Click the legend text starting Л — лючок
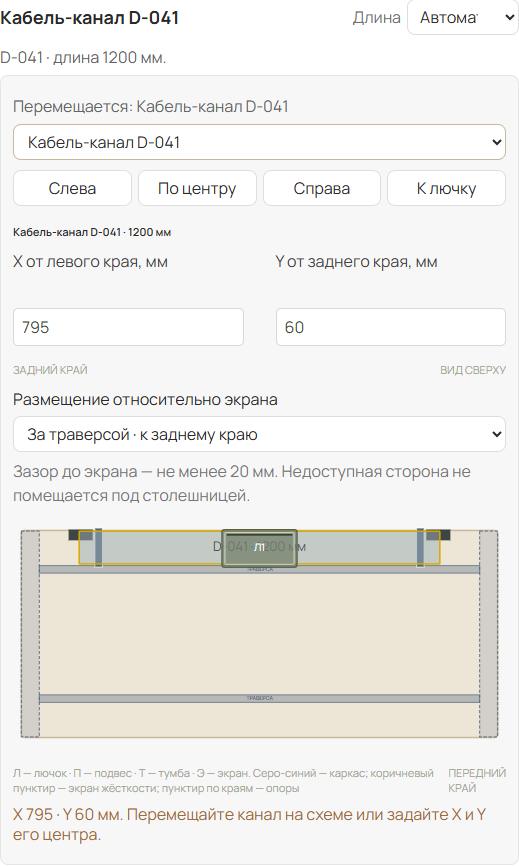The image size is (519, 866). point(224,780)
